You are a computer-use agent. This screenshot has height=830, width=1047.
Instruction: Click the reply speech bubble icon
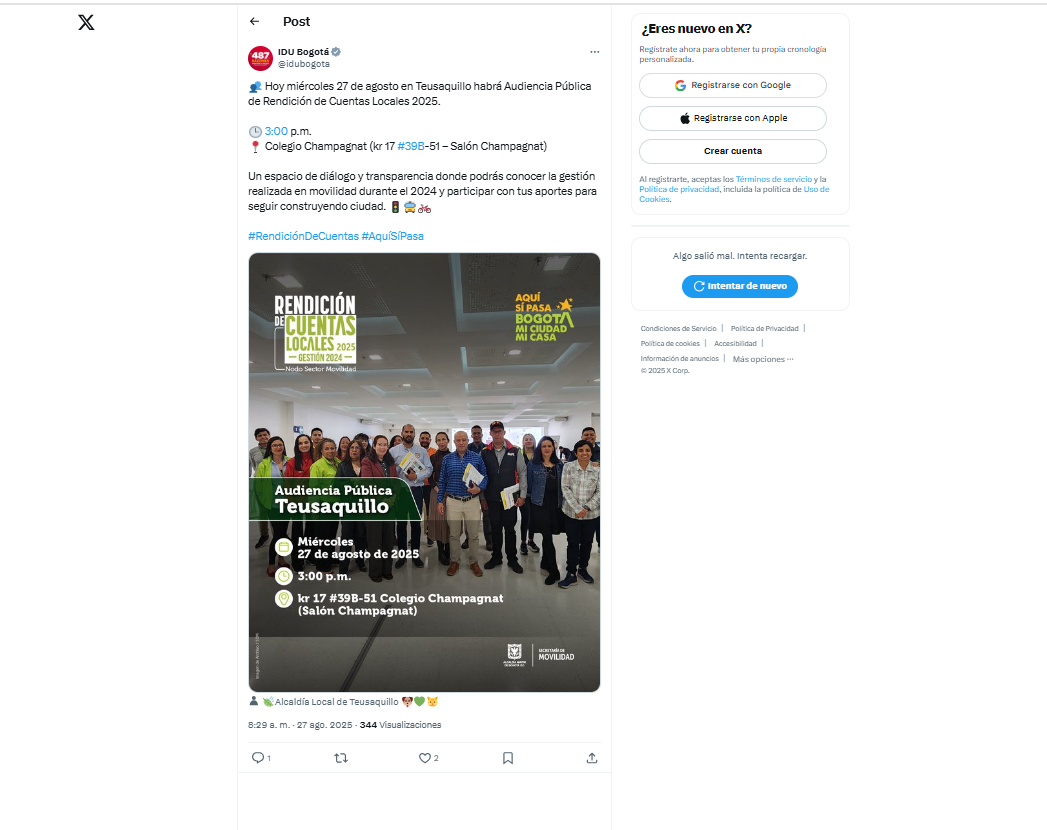click(258, 757)
